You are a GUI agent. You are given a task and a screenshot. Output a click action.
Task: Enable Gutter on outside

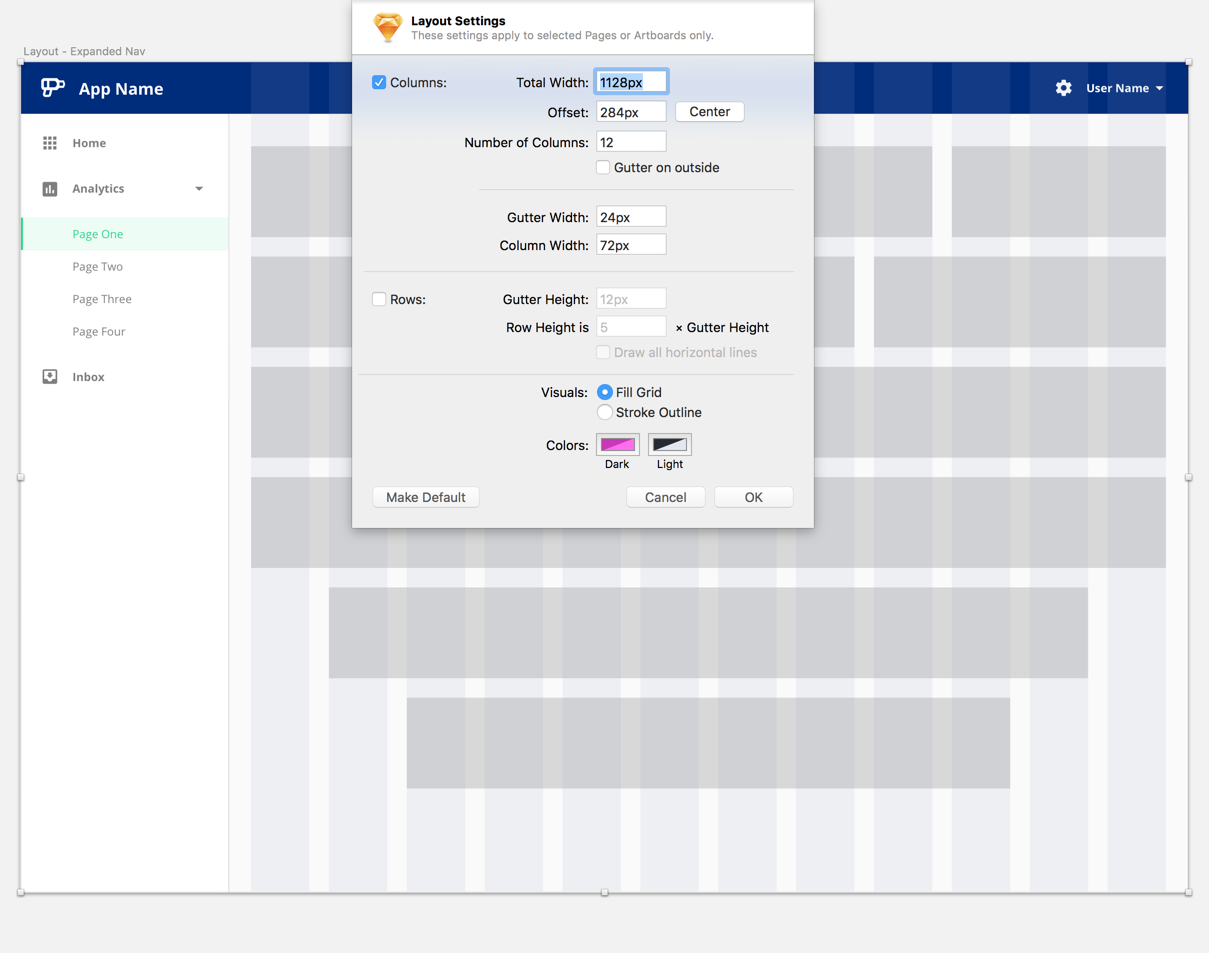603,167
